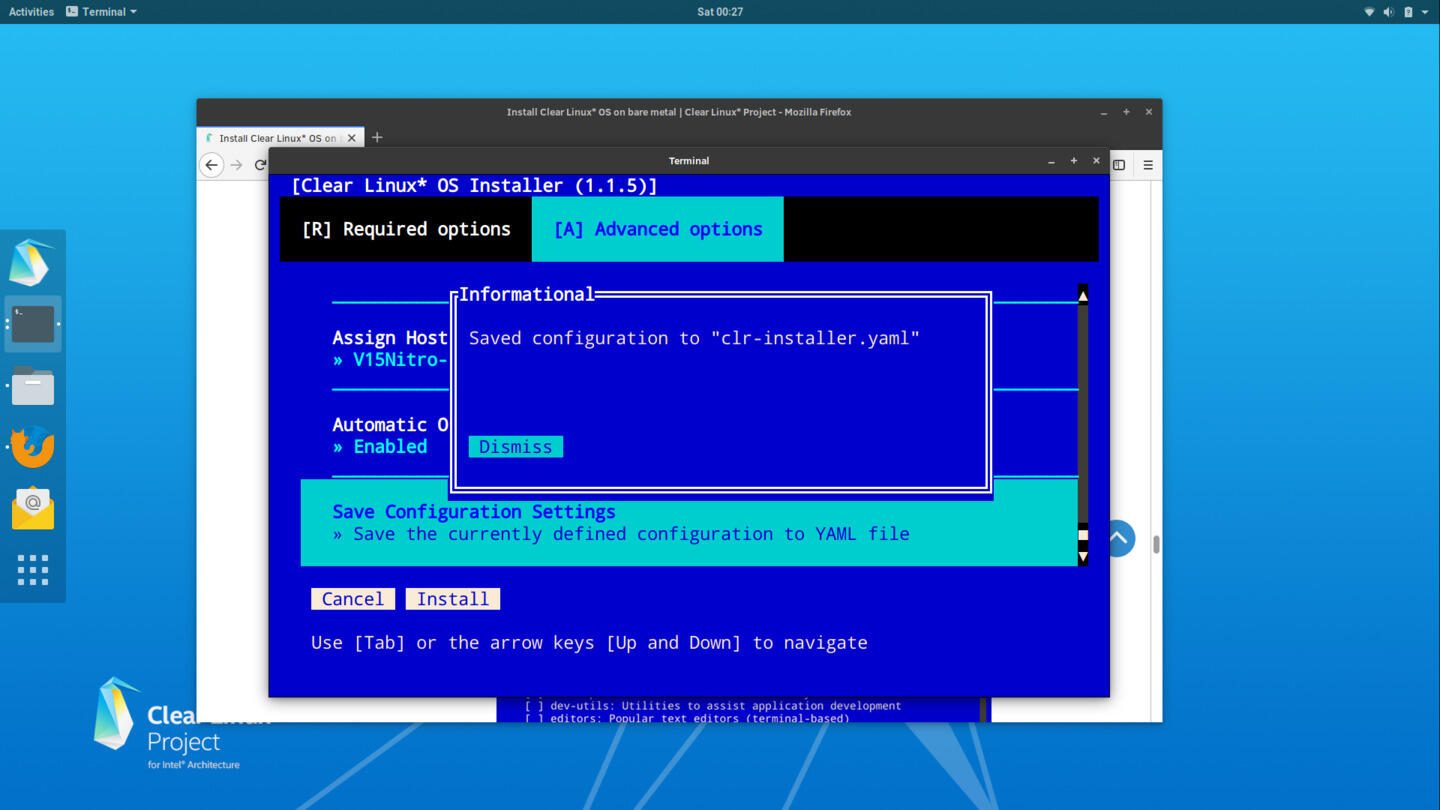This screenshot has height=810, width=1440.
Task: Click Firefox forward arrow
Action: point(237,165)
